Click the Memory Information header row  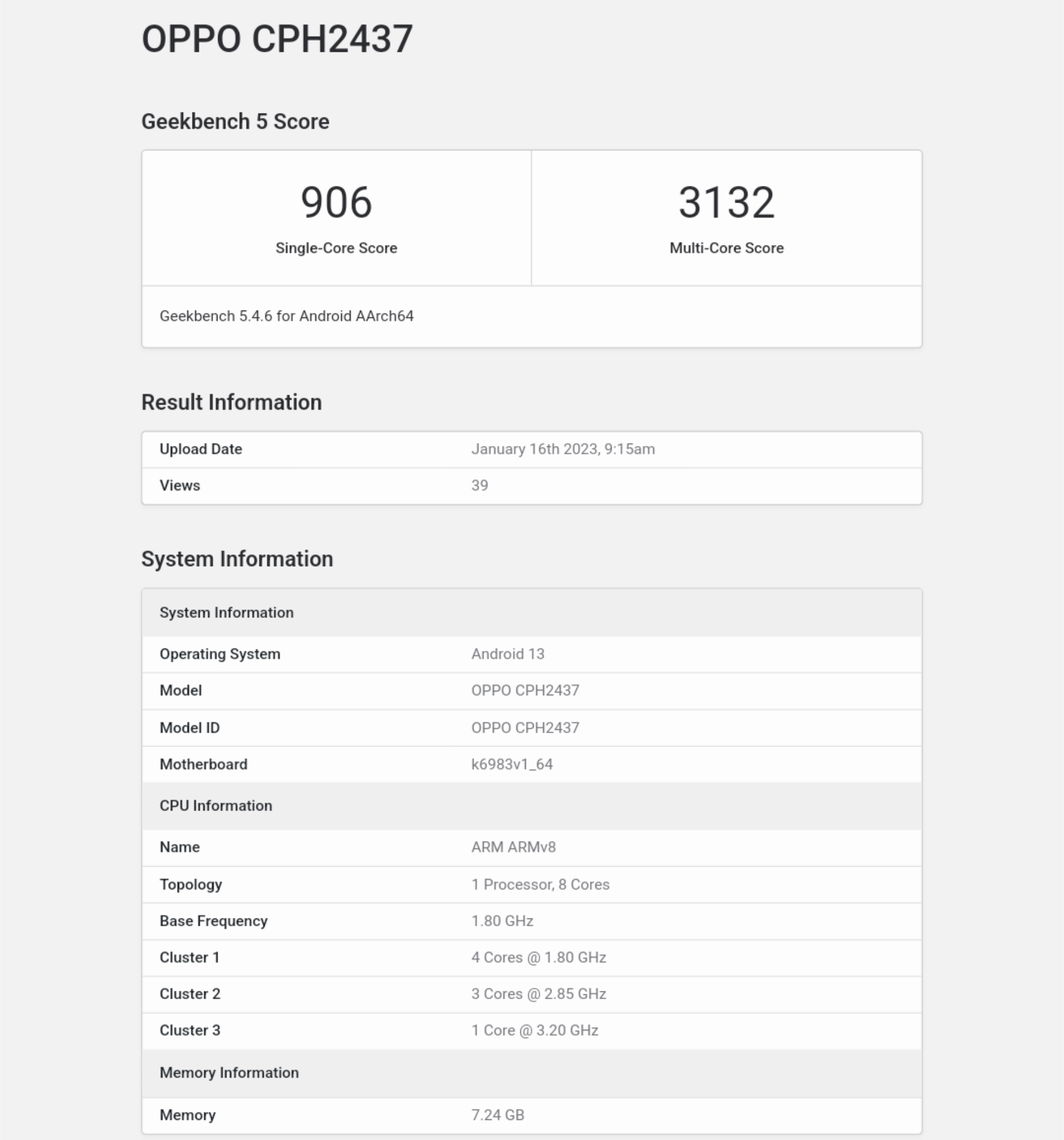click(x=532, y=1073)
